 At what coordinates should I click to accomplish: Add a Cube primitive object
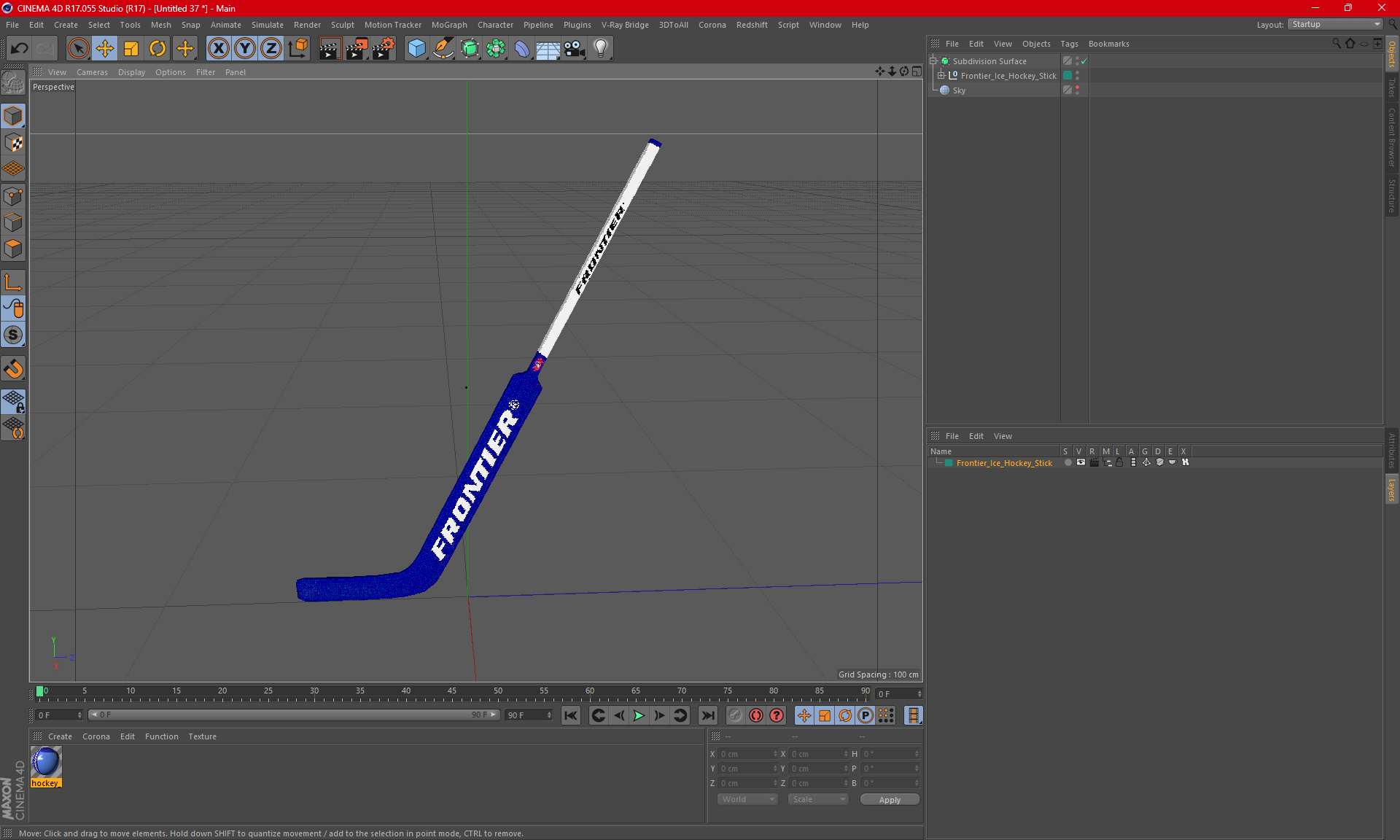pyautogui.click(x=416, y=49)
